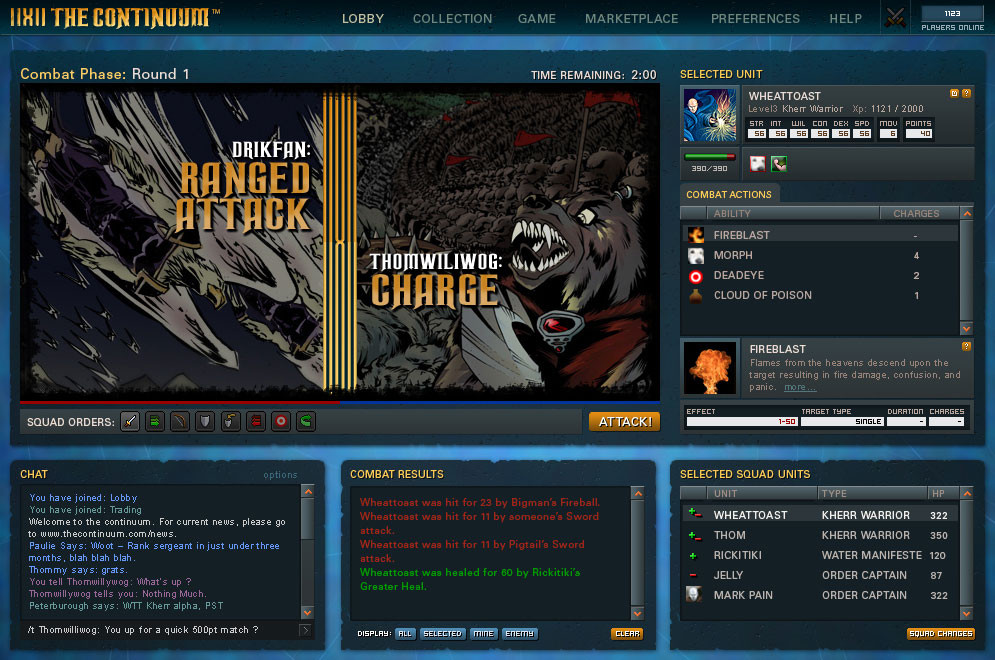The image size is (995, 660).
Task: Select the Morph ability row
Action: [820, 255]
